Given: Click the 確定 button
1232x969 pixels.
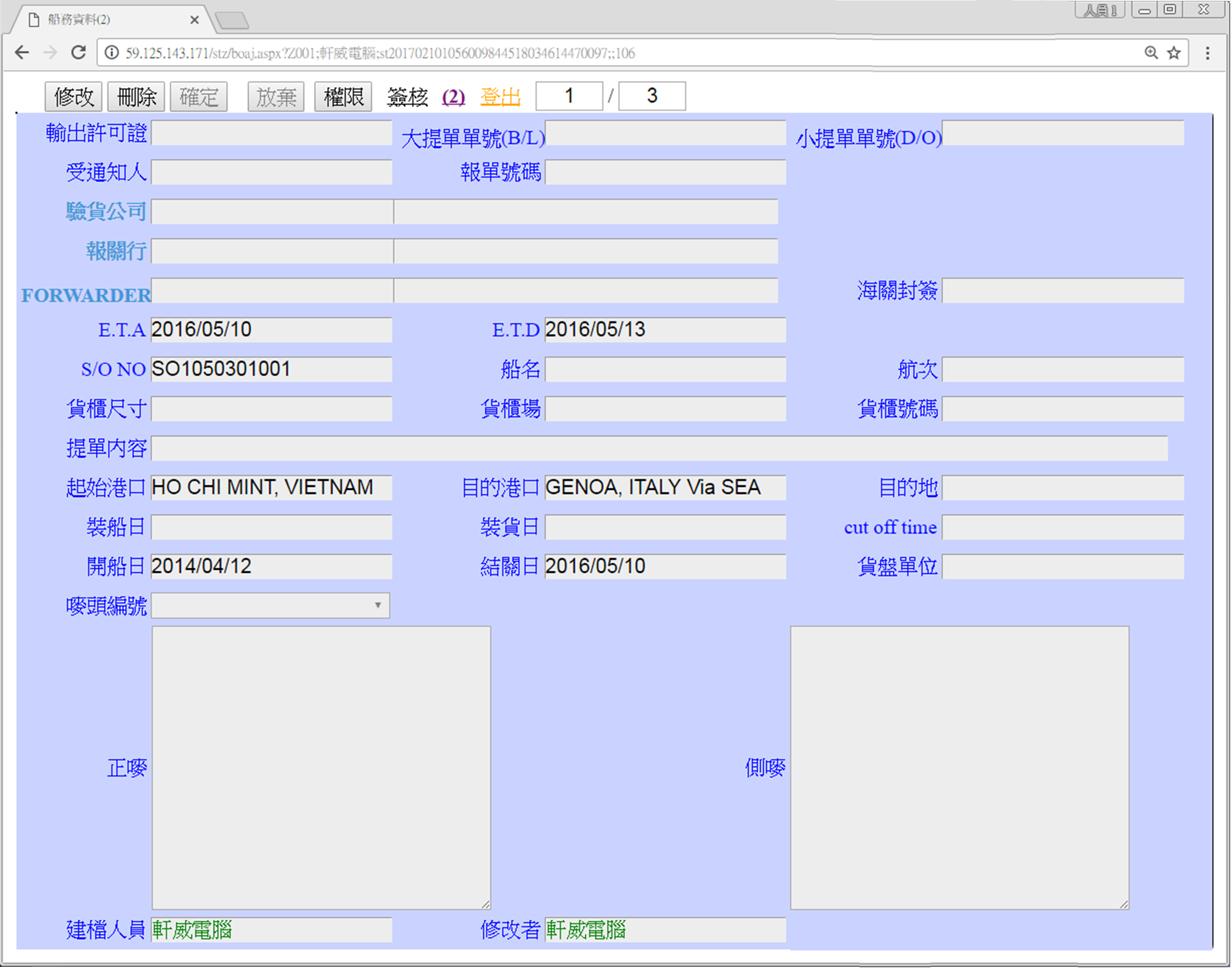Looking at the screenshot, I should 199,97.
